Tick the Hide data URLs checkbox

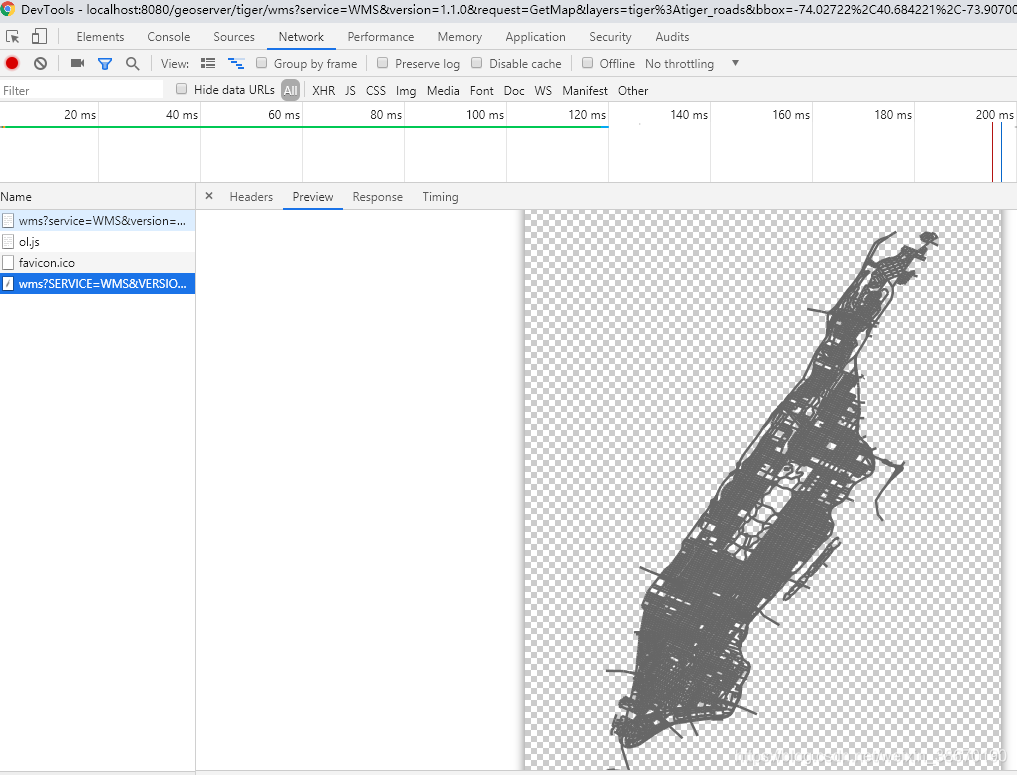[x=182, y=89]
